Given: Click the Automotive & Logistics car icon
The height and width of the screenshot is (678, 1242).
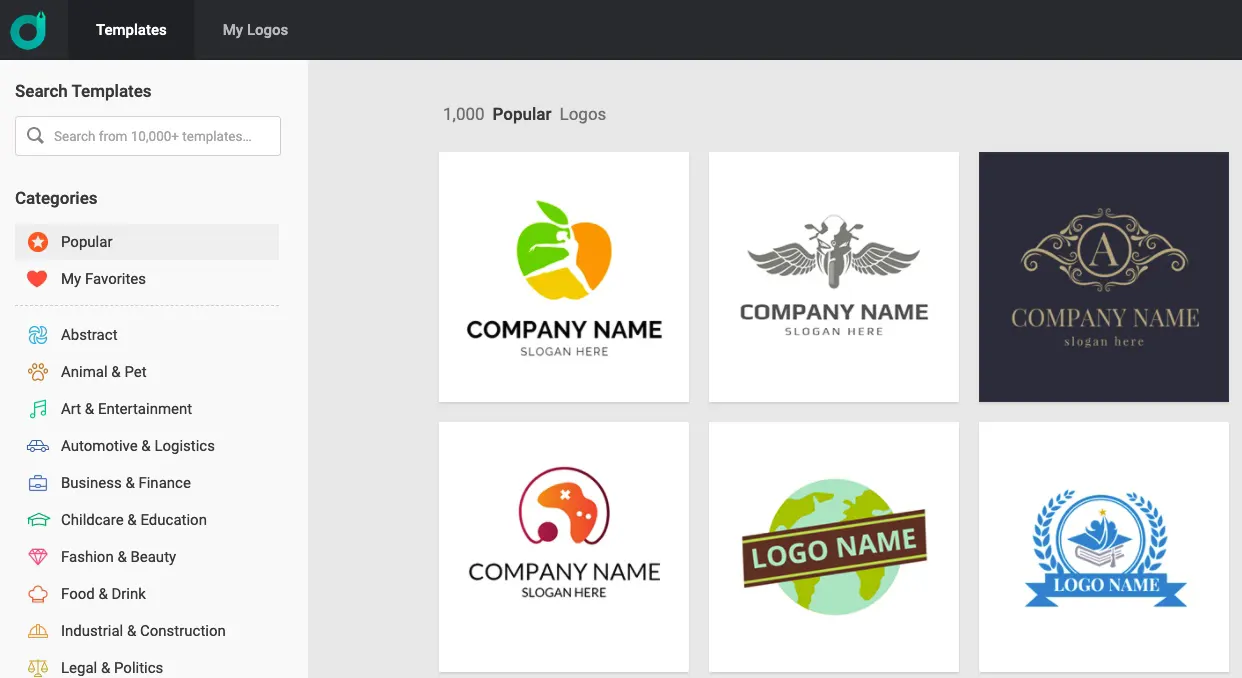Looking at the screenshot, I should (38, 446).
